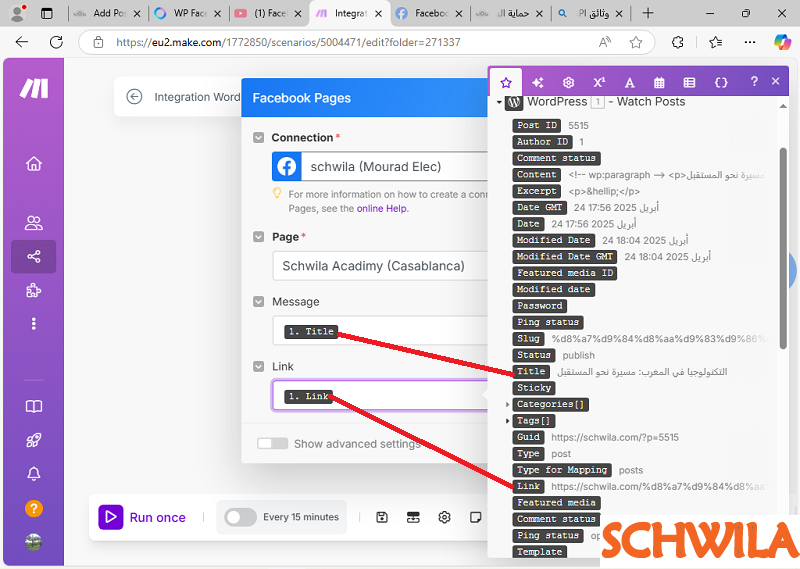Expand the Tags[] array item
800x569 pixels.
tap(507, 421)
